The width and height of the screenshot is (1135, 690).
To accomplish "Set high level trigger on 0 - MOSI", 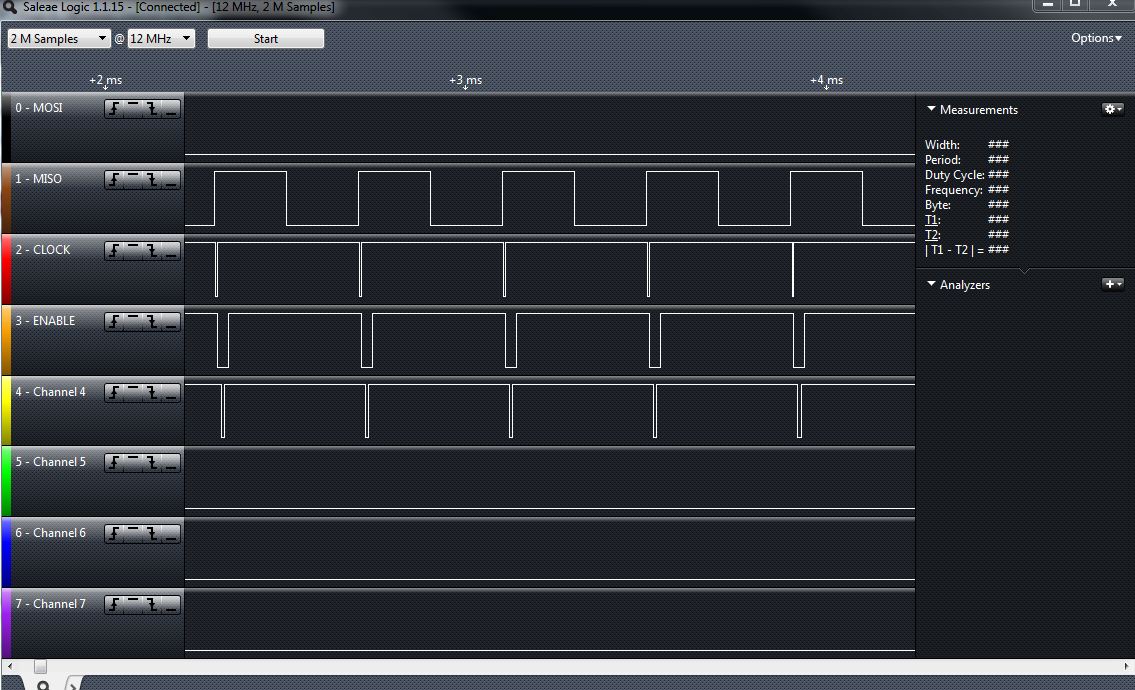I will (x=133, y=109).
